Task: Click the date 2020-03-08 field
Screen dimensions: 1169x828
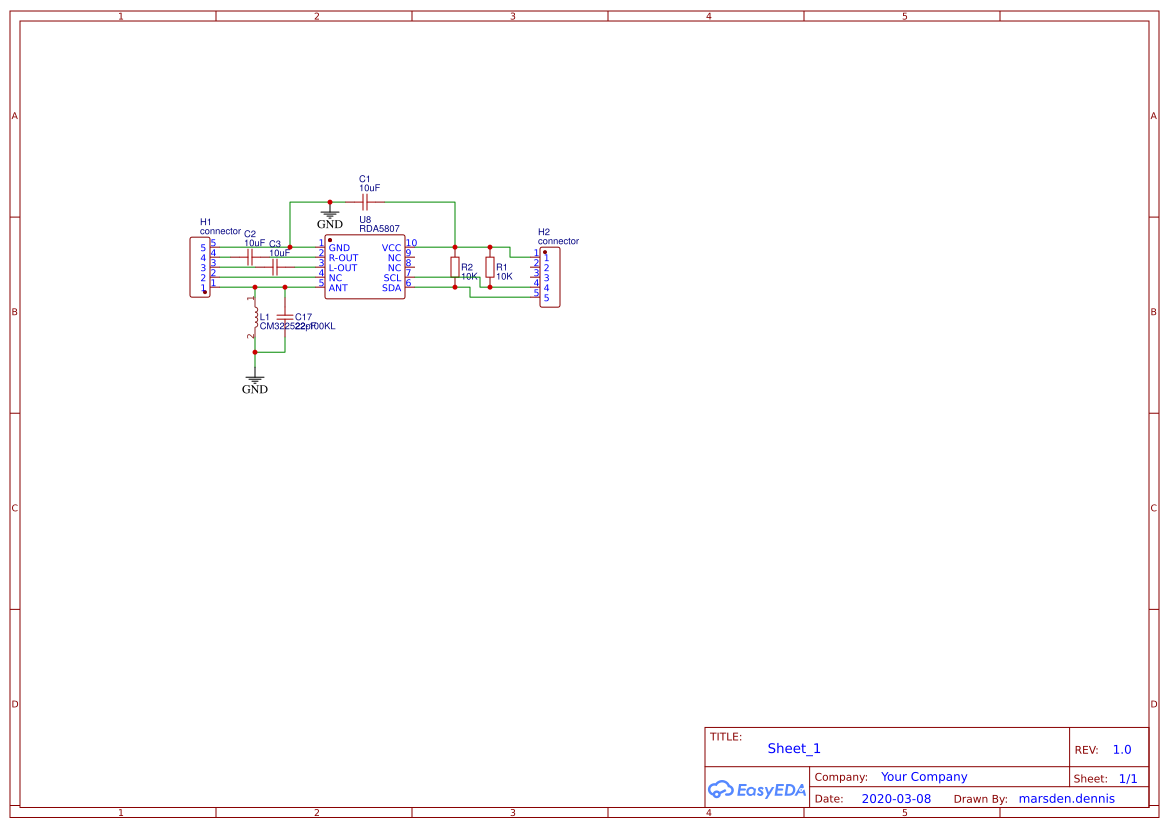Action: (895, 799)
